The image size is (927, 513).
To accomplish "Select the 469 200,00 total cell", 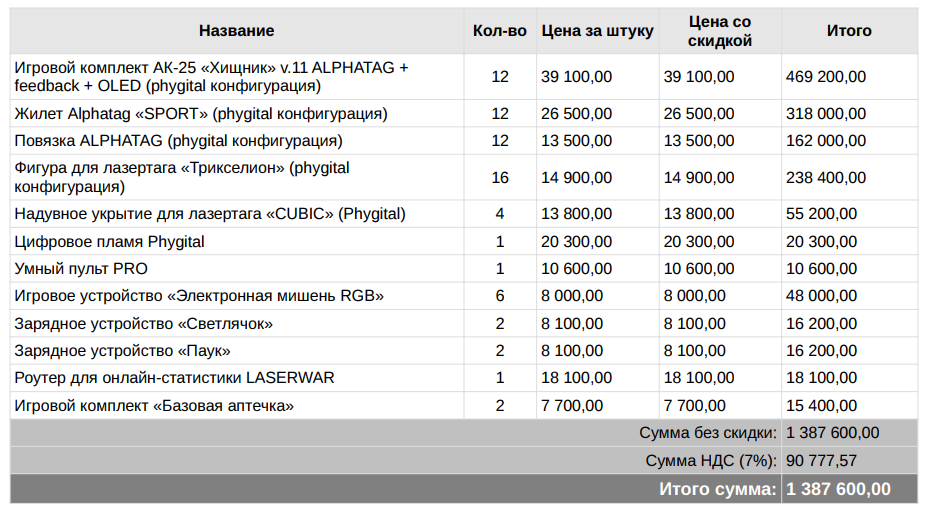I will 827,77.
